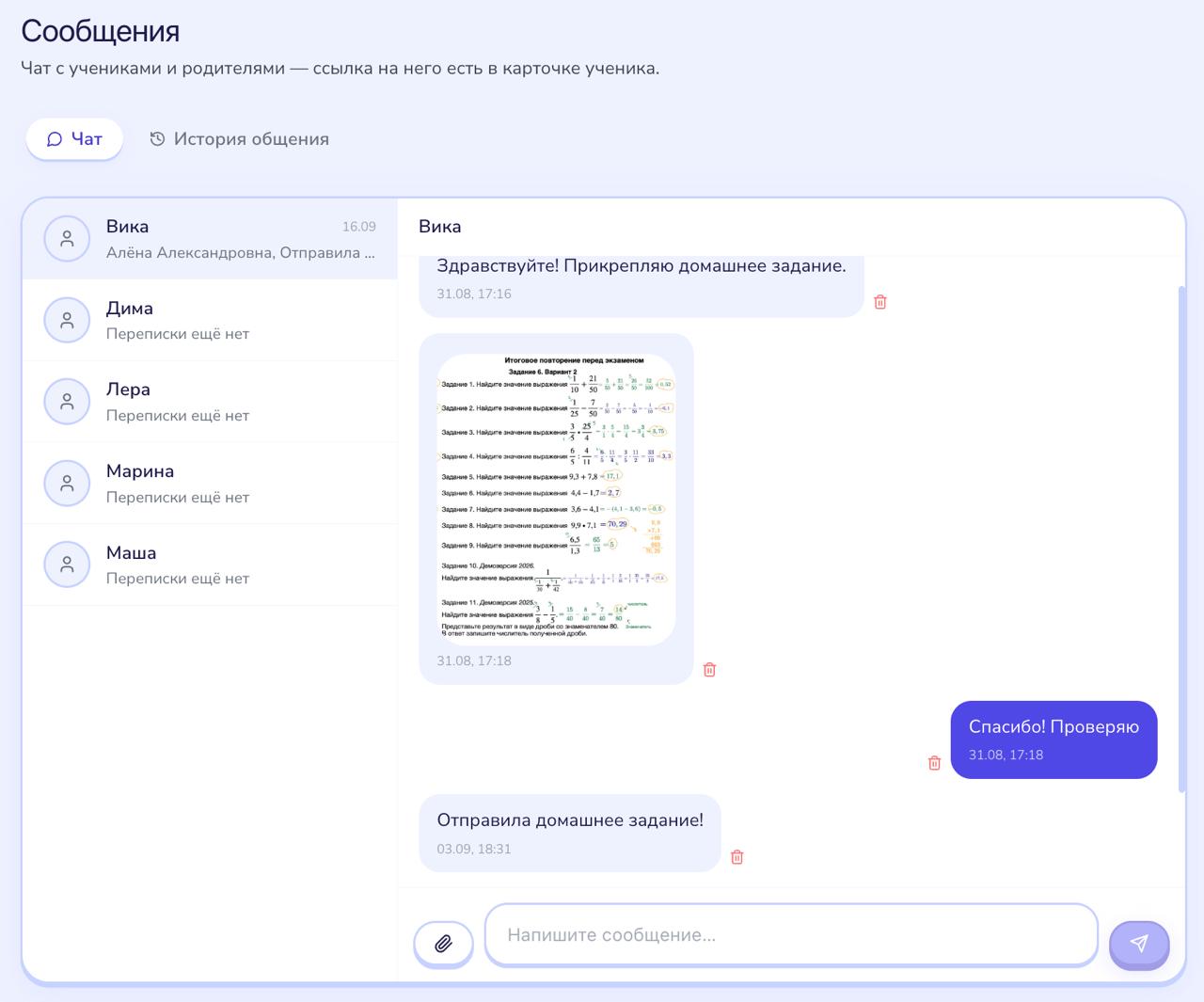The height and width of the screenshot is (1002, 1204).
Task: Click the Вика chat header name
Action: pyautogui.click(x=439, y=227)
